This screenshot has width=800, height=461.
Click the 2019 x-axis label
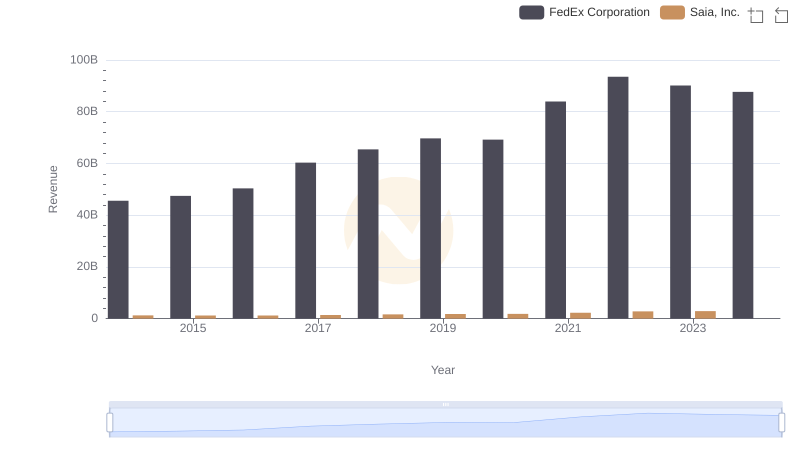coord(443,328)
